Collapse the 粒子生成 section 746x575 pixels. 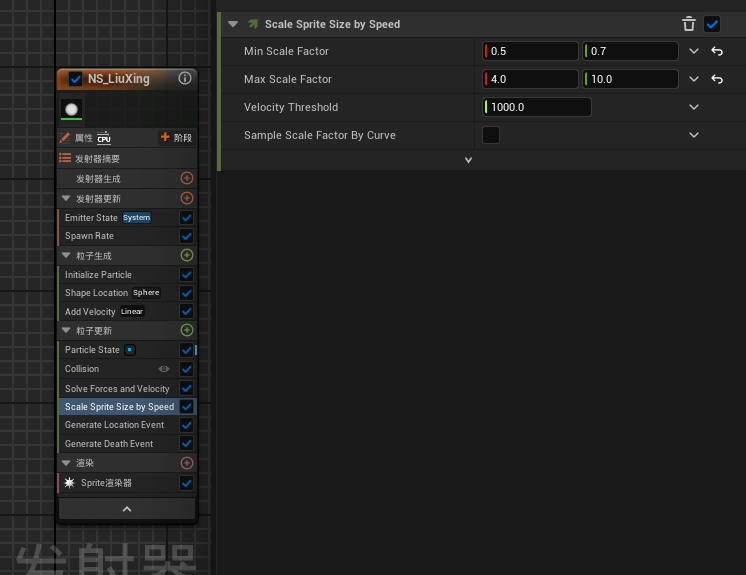coord(66,255)
